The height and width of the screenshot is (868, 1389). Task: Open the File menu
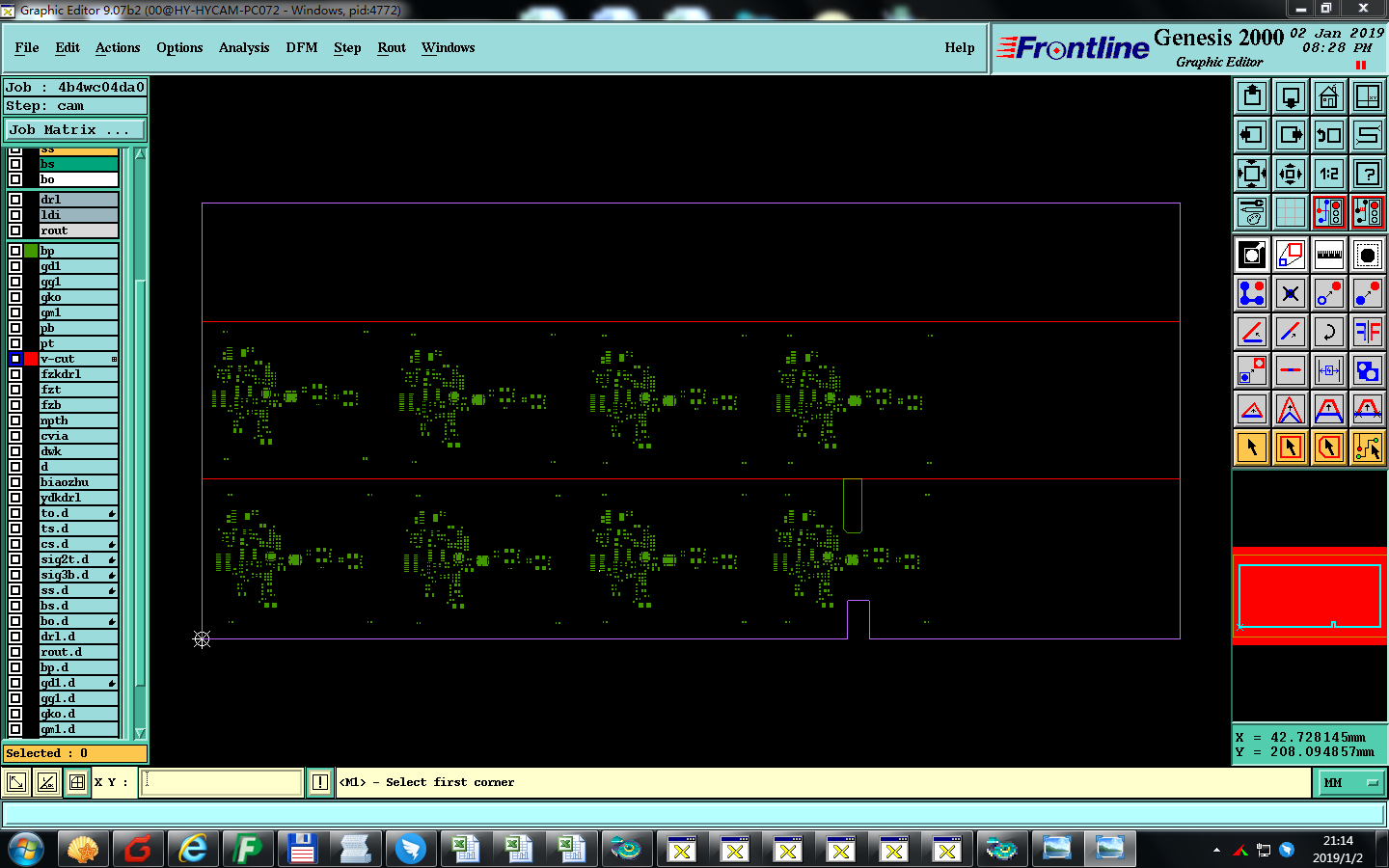pos(27,47)
